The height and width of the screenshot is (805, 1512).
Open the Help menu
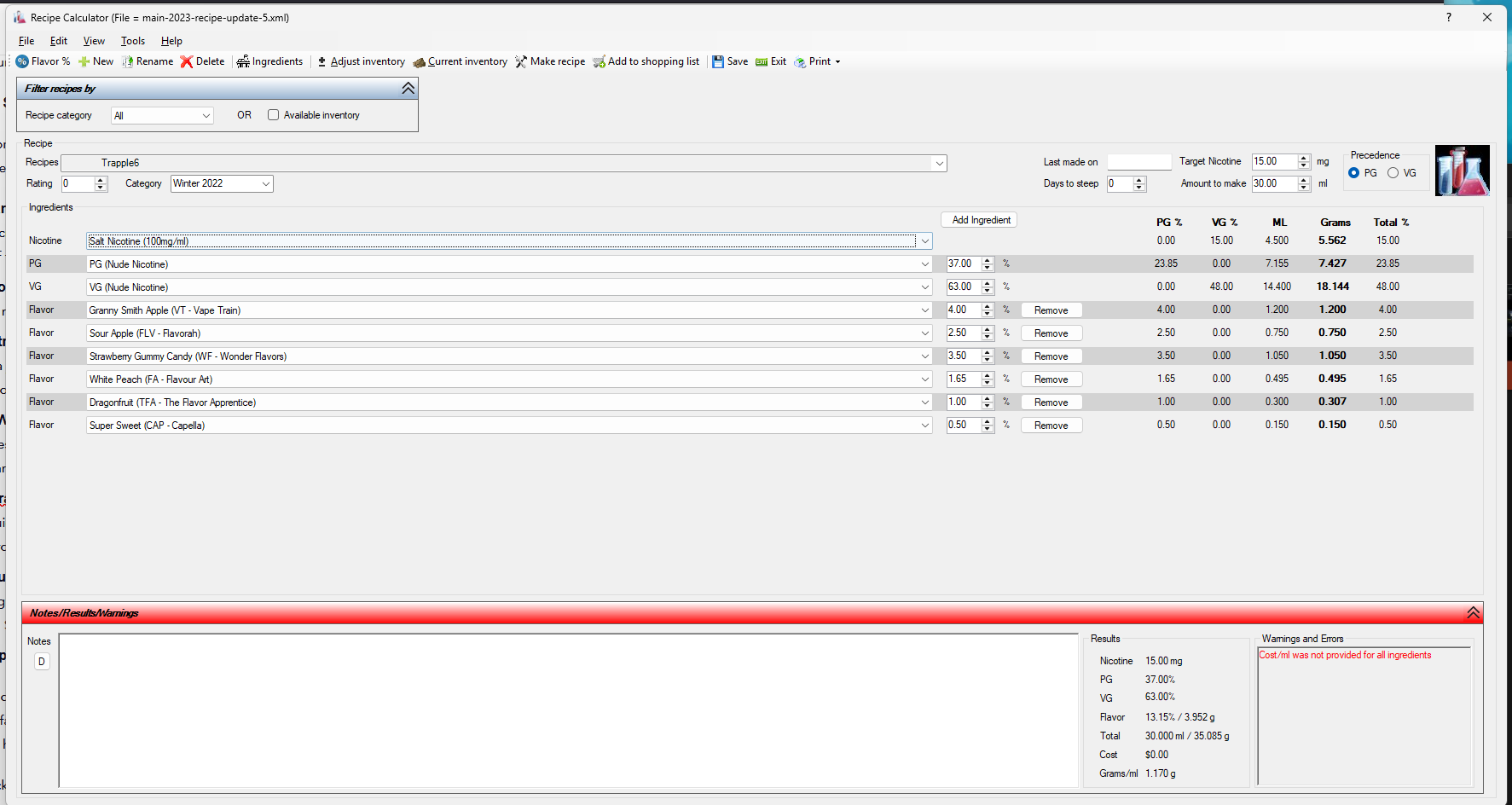pos(171,41)
